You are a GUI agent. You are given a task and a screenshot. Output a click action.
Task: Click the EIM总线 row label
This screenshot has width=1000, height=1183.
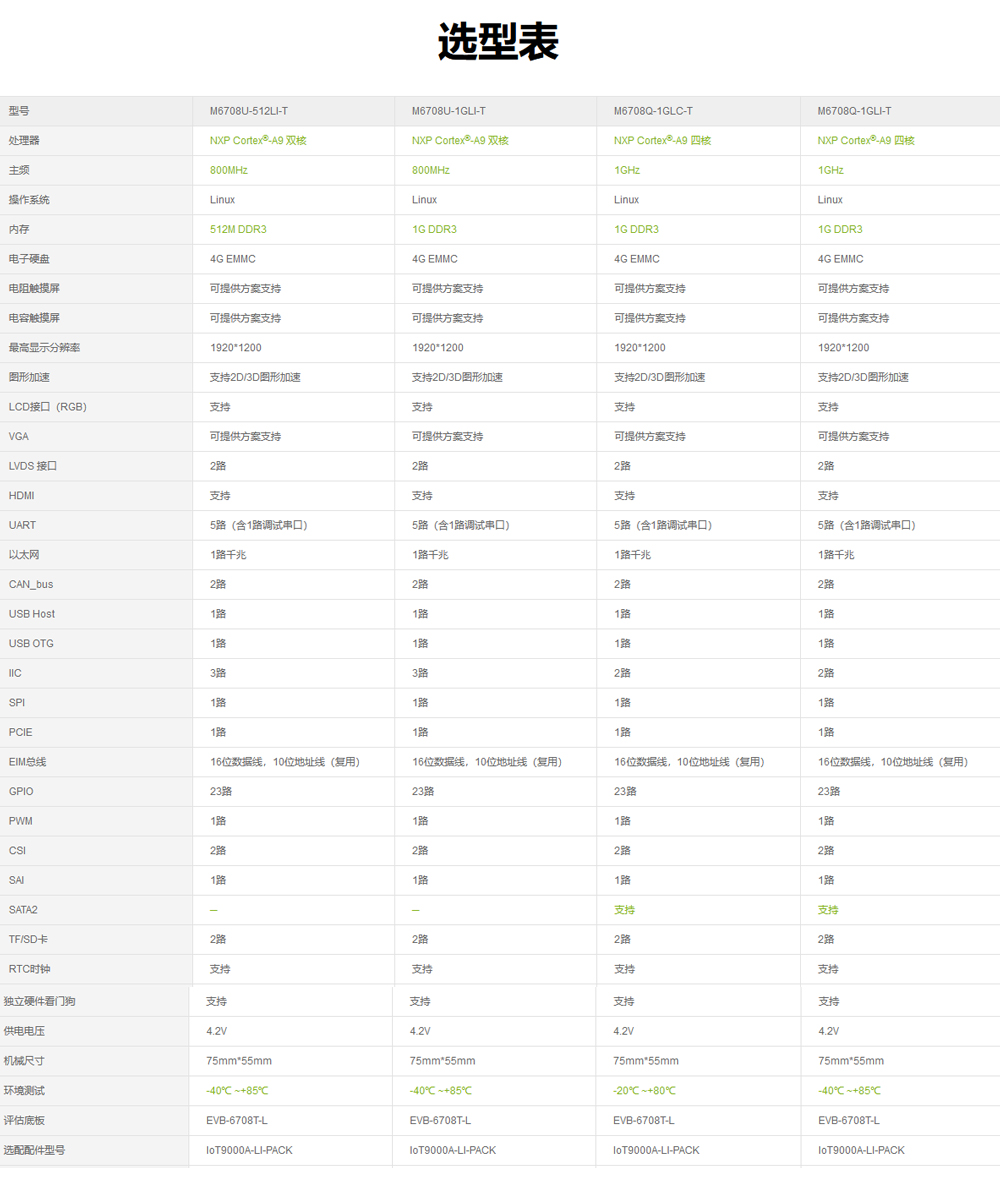(27, 762)
